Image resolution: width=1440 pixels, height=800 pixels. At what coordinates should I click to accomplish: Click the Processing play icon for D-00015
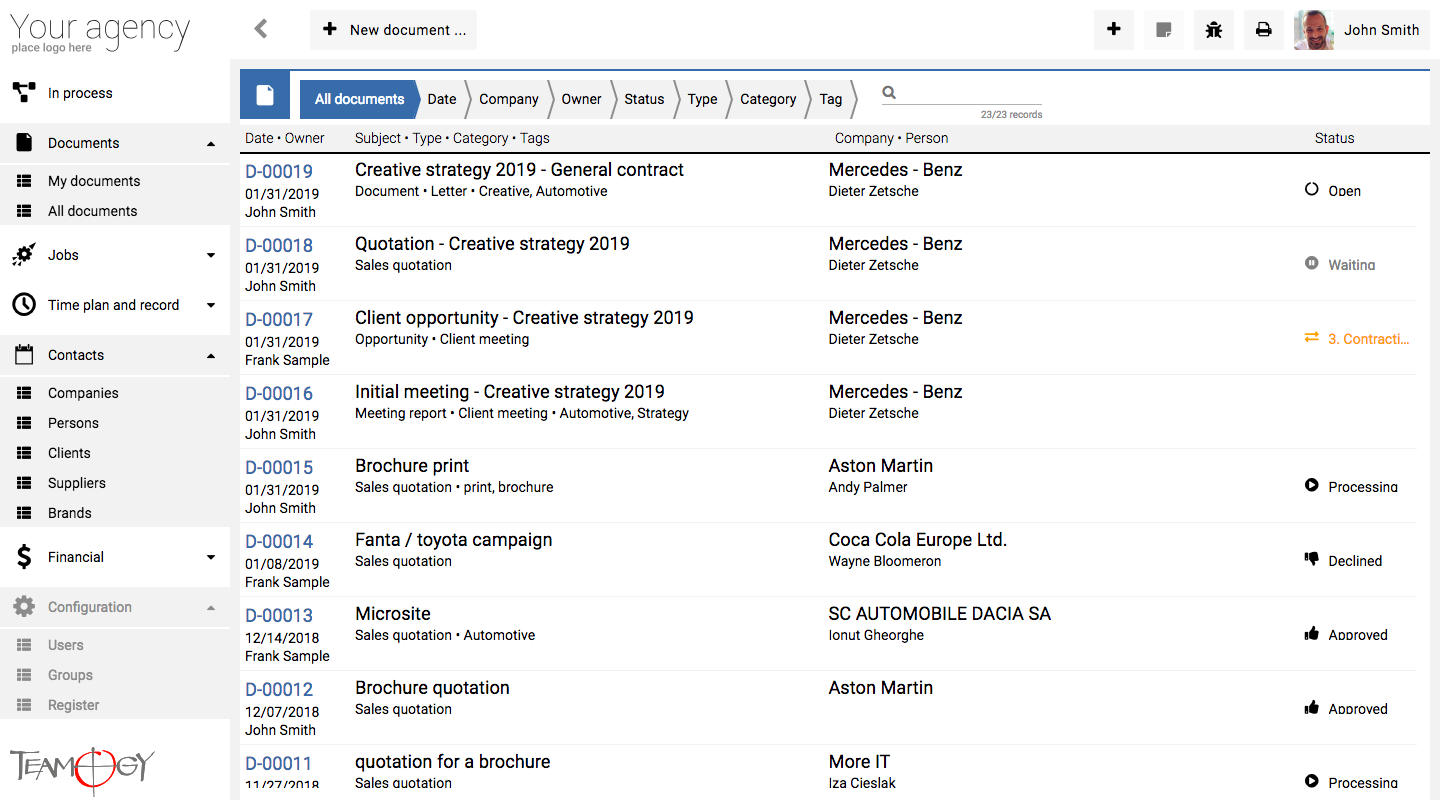pyautogui.click(x=1312, y=485)
